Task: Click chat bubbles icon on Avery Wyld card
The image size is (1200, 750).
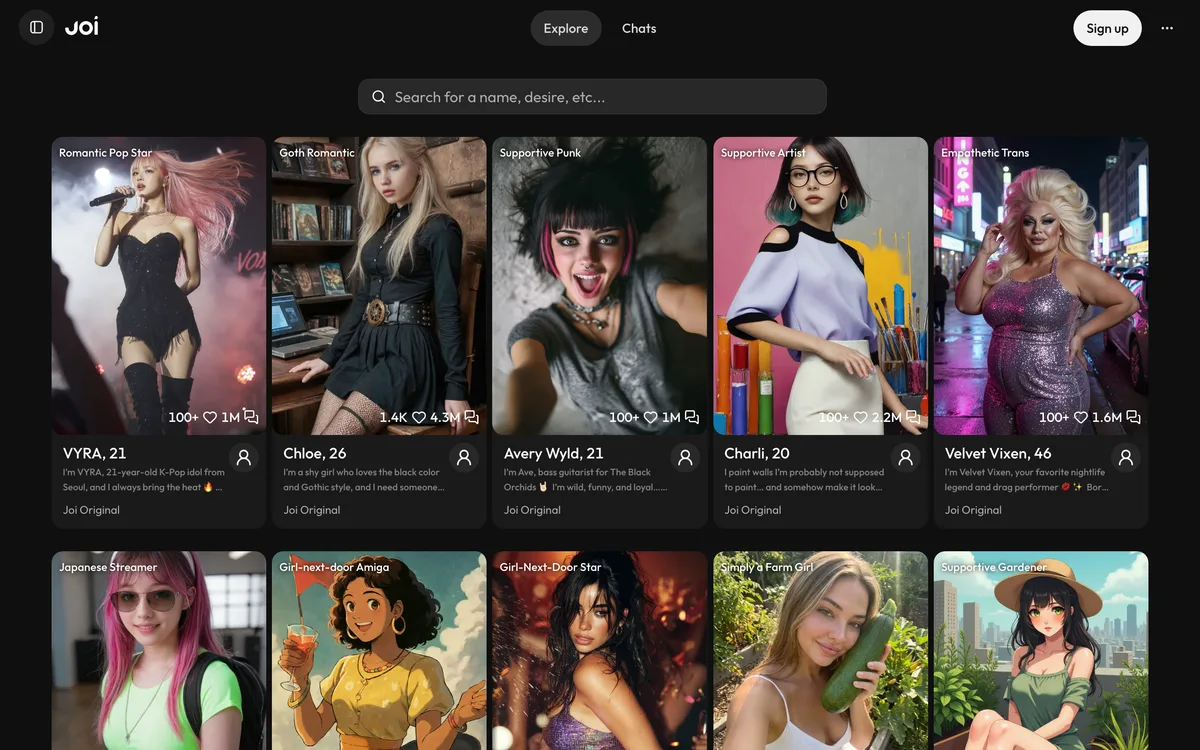Action: [x=691, y=417]
